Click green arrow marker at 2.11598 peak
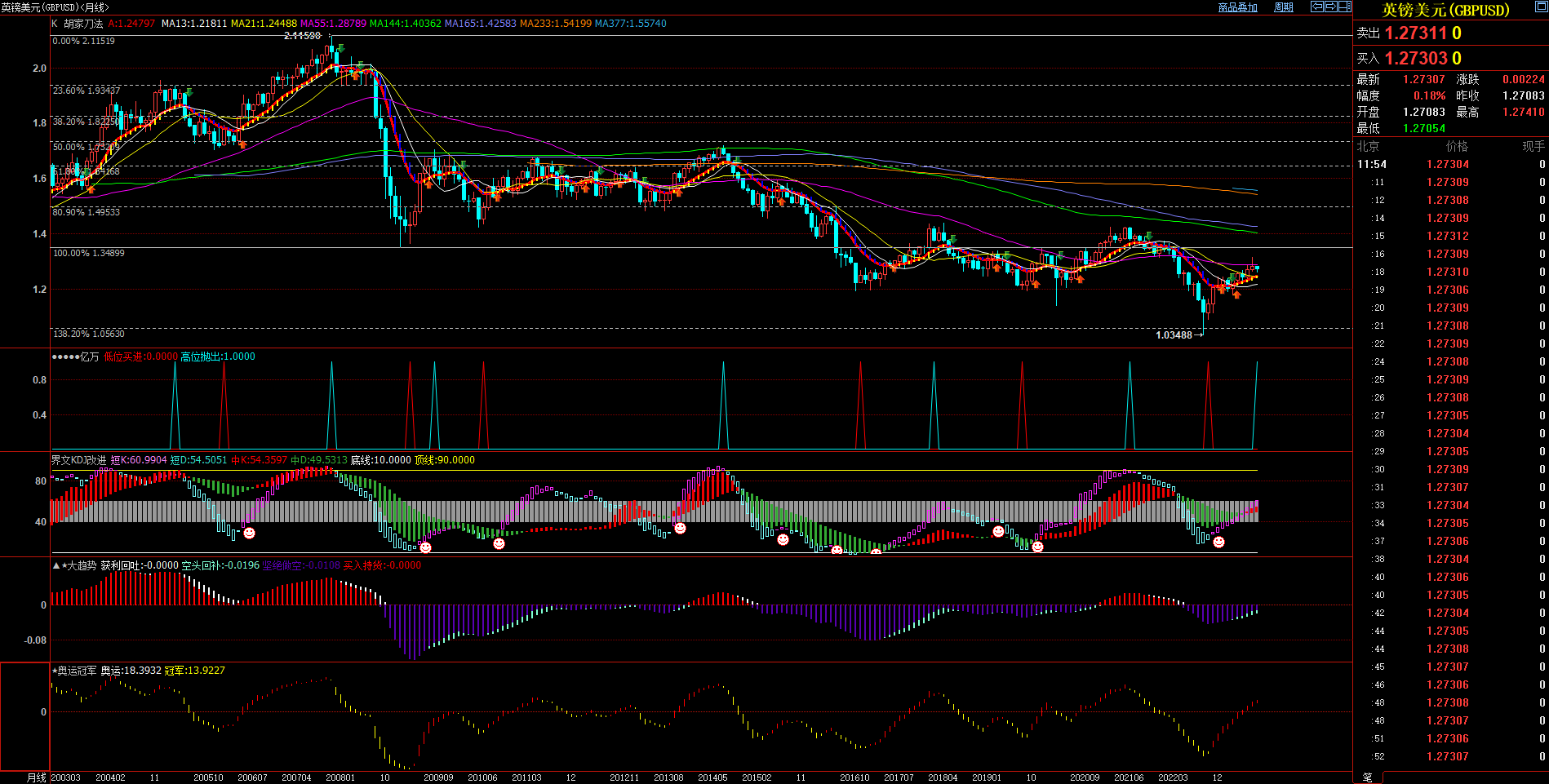The height and width of the screenshot is (784, 1549). (340, 49)
